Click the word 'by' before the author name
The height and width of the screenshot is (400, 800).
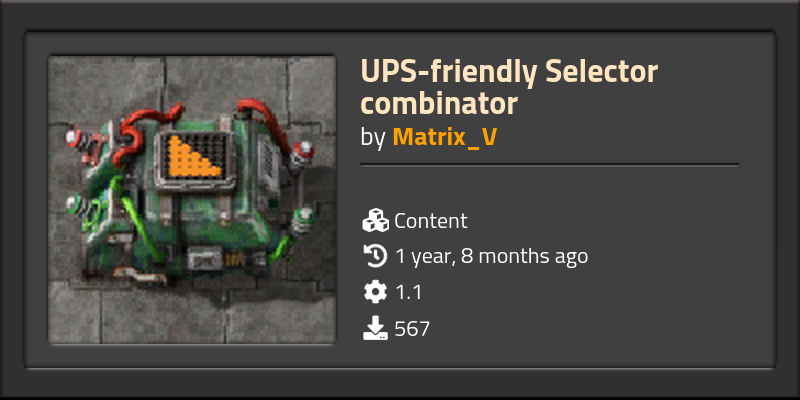click(x=373, y=138)
